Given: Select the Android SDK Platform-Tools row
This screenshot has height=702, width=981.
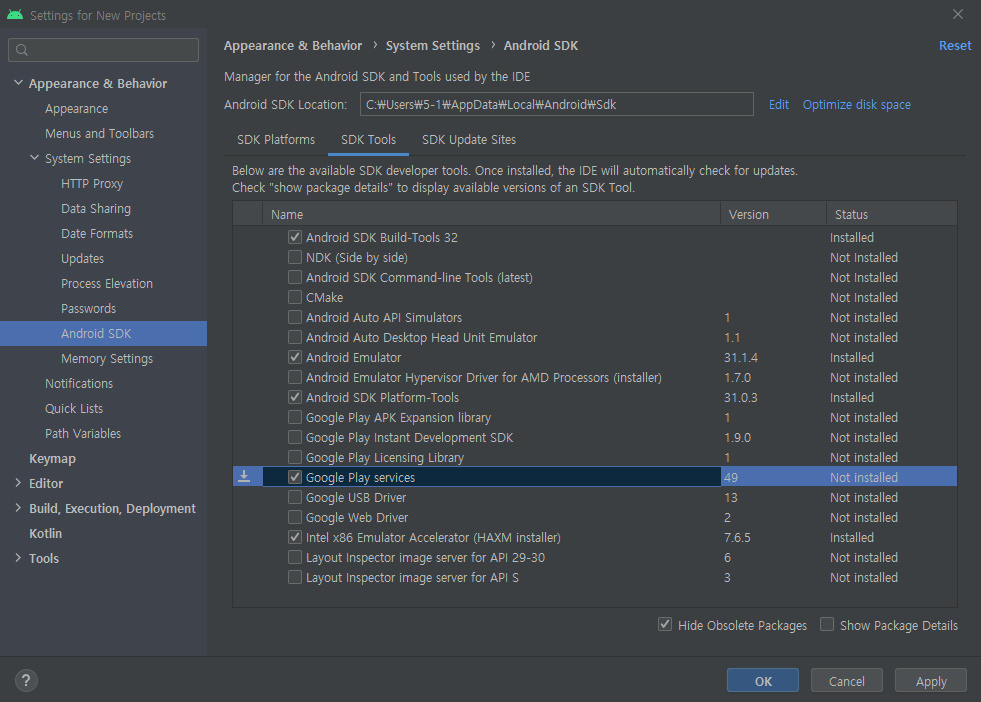Looking at the screenshot, I should point(594,397).
